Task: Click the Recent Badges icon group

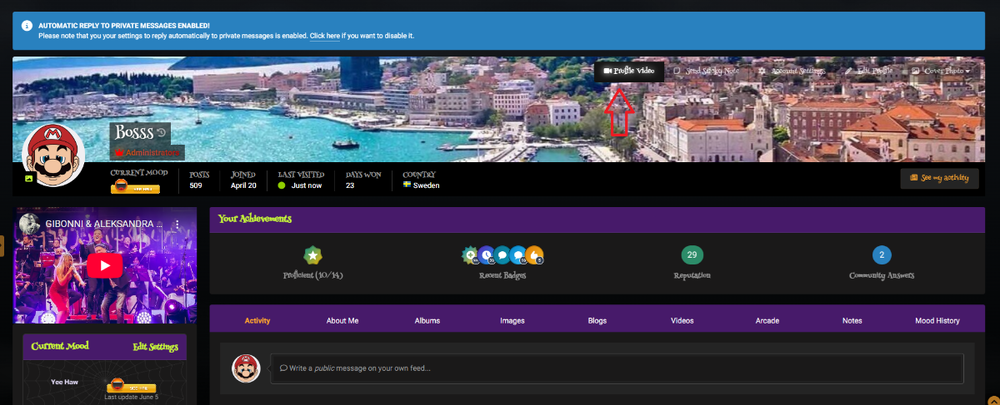Action: 502,256
